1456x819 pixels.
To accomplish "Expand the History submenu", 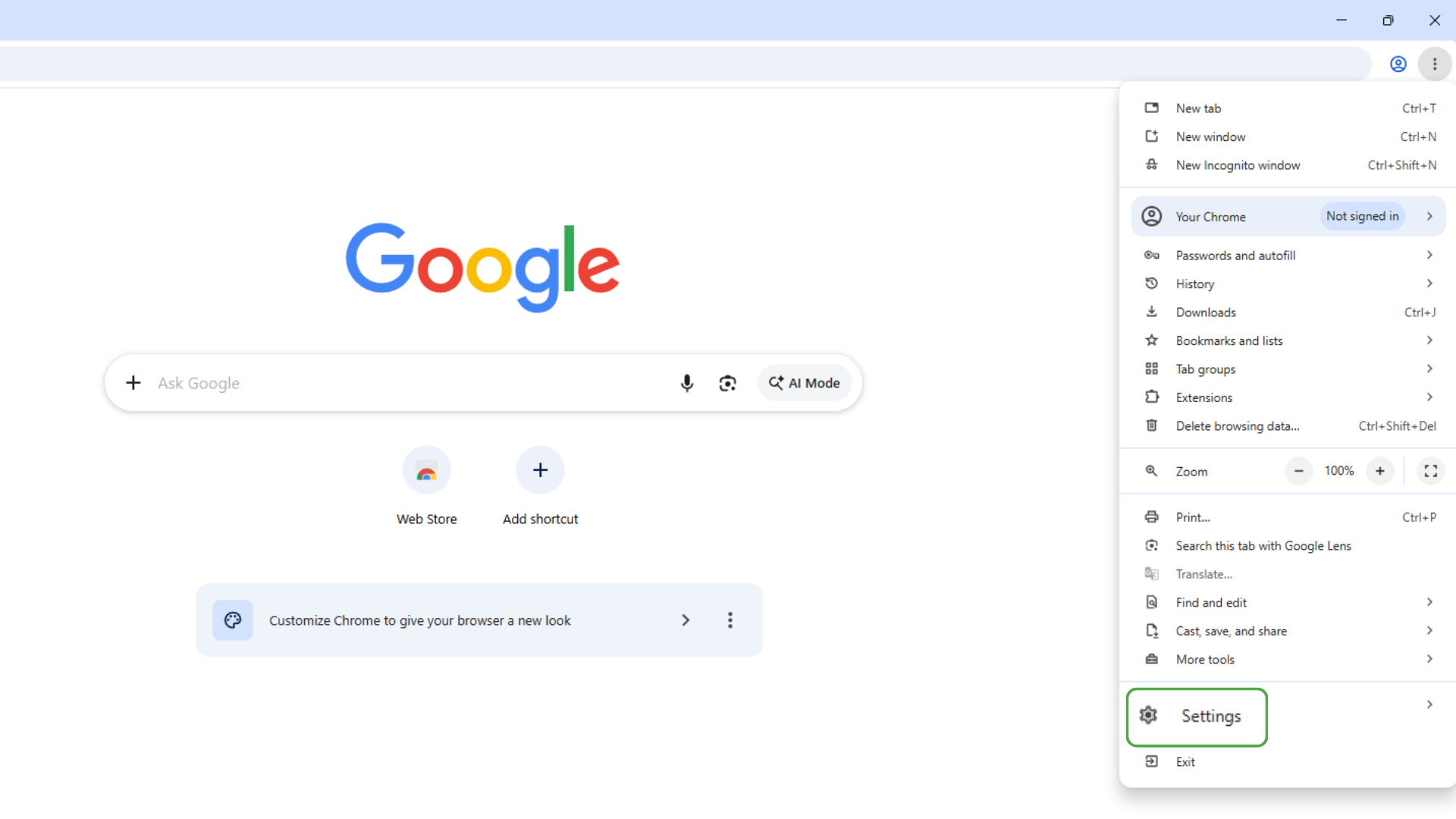I will 1288,284.
